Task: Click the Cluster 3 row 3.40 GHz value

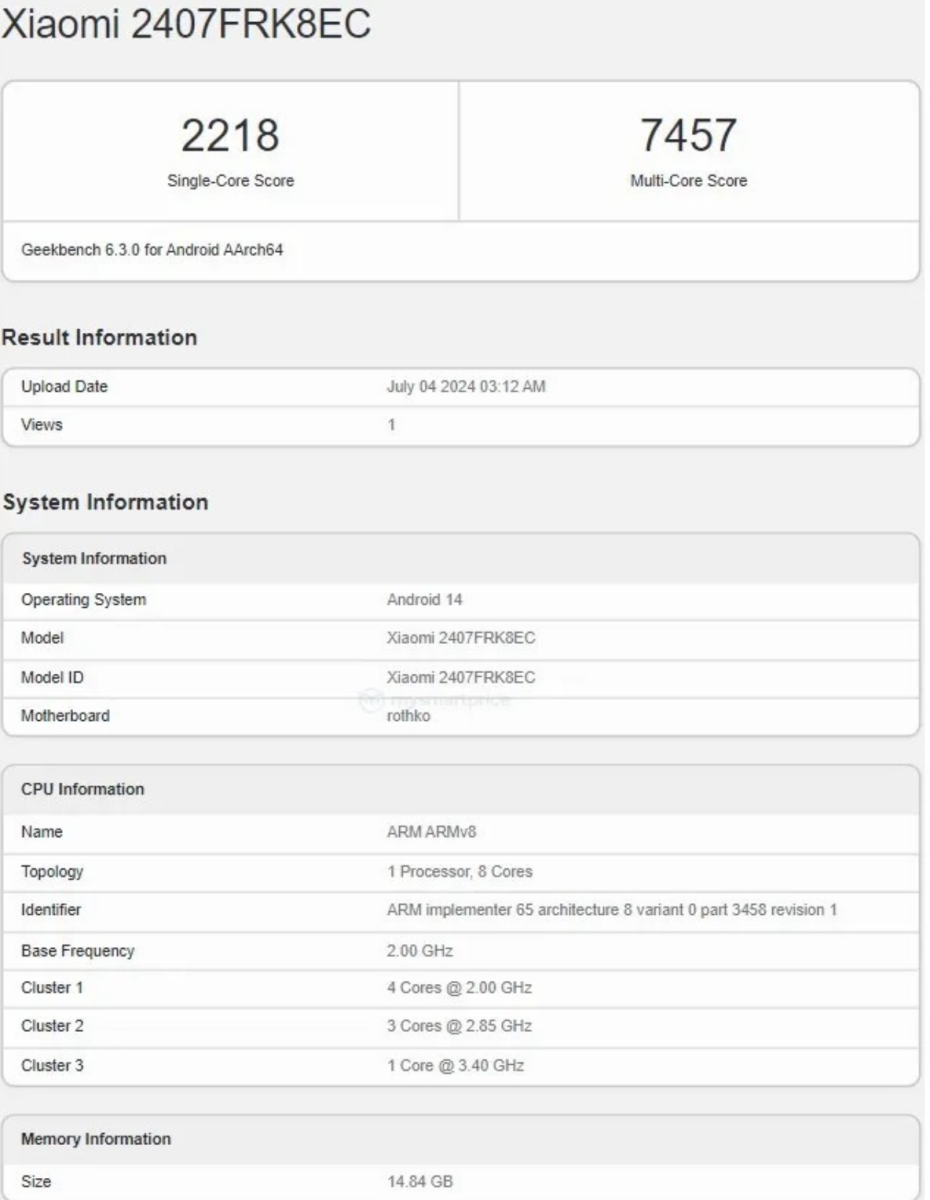Action: click(x=455, y=1066)
